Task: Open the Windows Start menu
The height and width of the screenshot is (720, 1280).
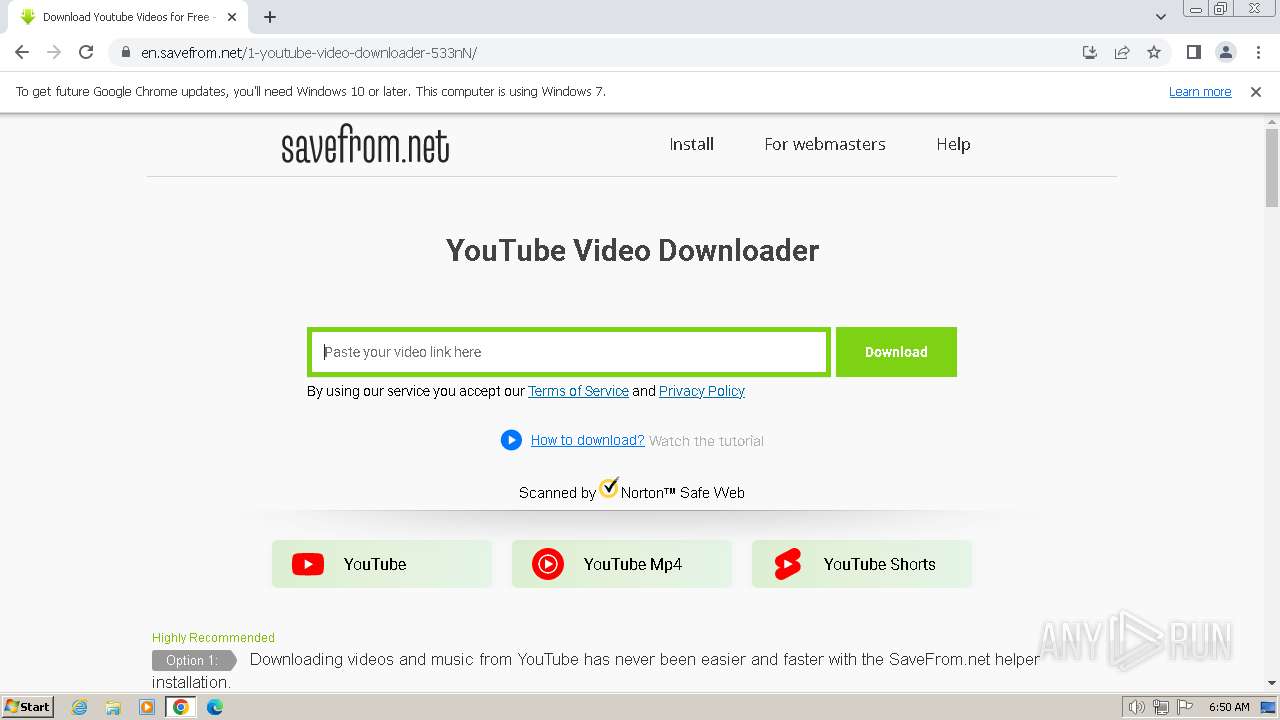Action: click(x=27, y=707)
